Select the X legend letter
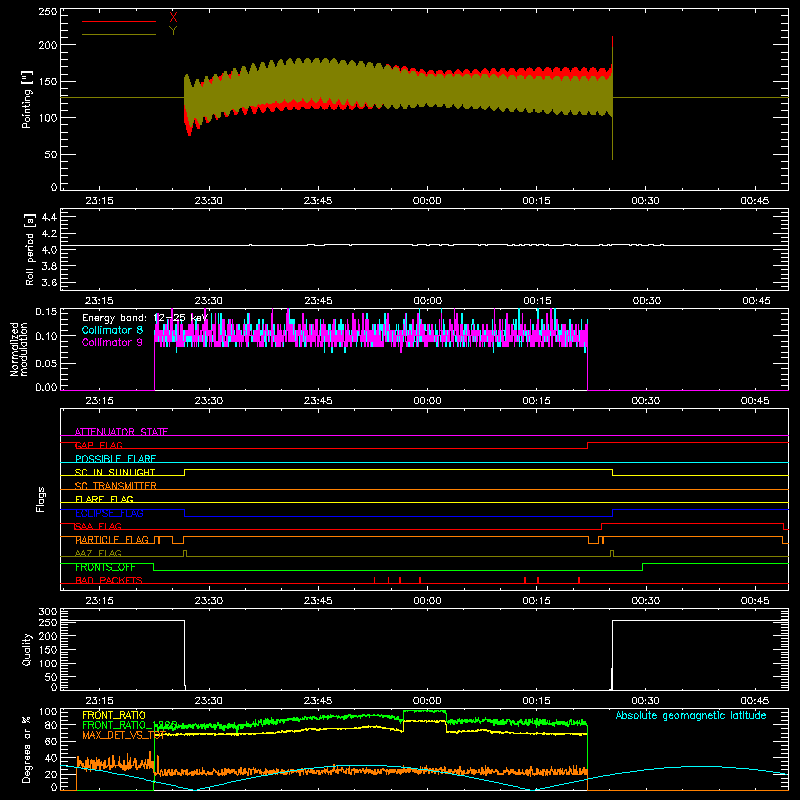800x800 pixels. (173, 17)
